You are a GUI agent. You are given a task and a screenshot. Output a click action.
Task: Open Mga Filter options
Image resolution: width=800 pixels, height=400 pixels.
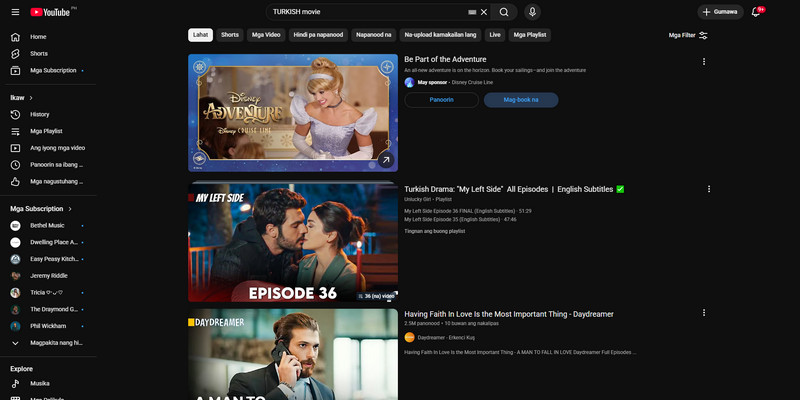pos(688,35)
